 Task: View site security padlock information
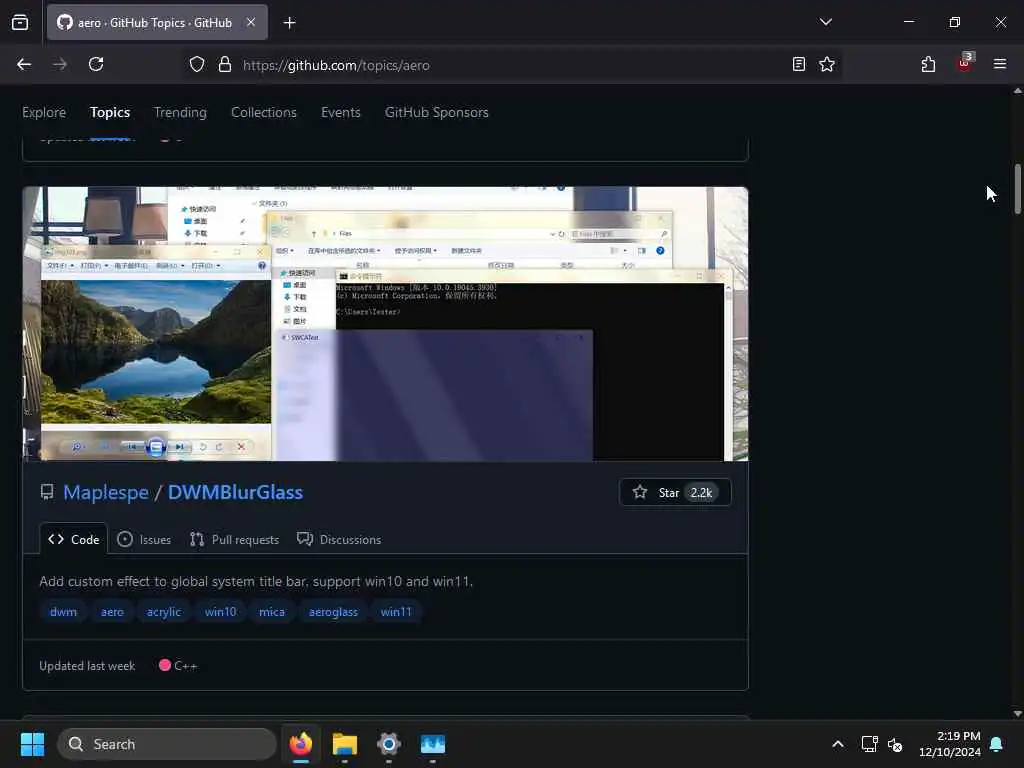pos(225,65)
